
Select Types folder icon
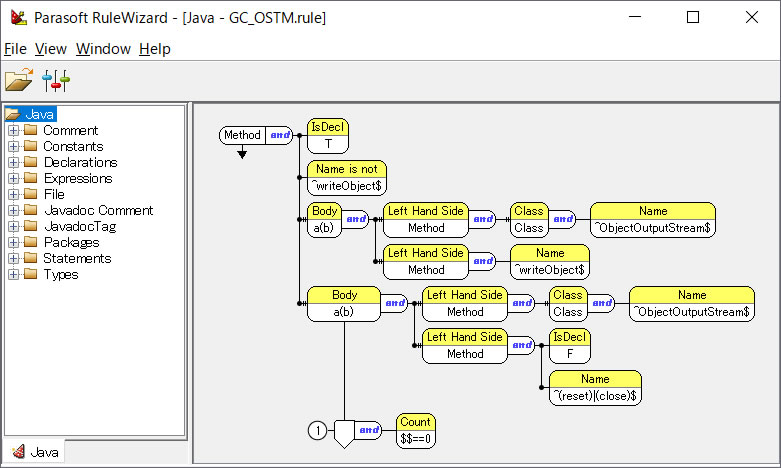pyautogui.click(x=31, y=274)
